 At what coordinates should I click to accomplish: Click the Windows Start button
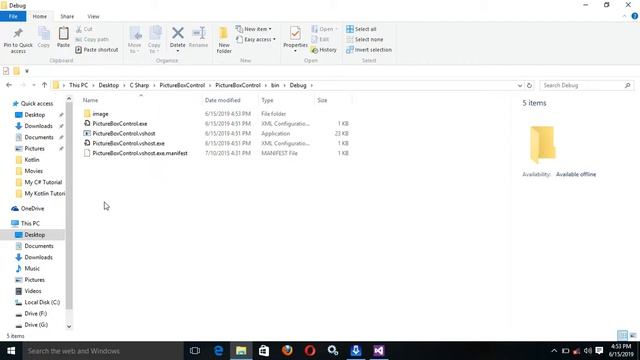pos(11,351)
